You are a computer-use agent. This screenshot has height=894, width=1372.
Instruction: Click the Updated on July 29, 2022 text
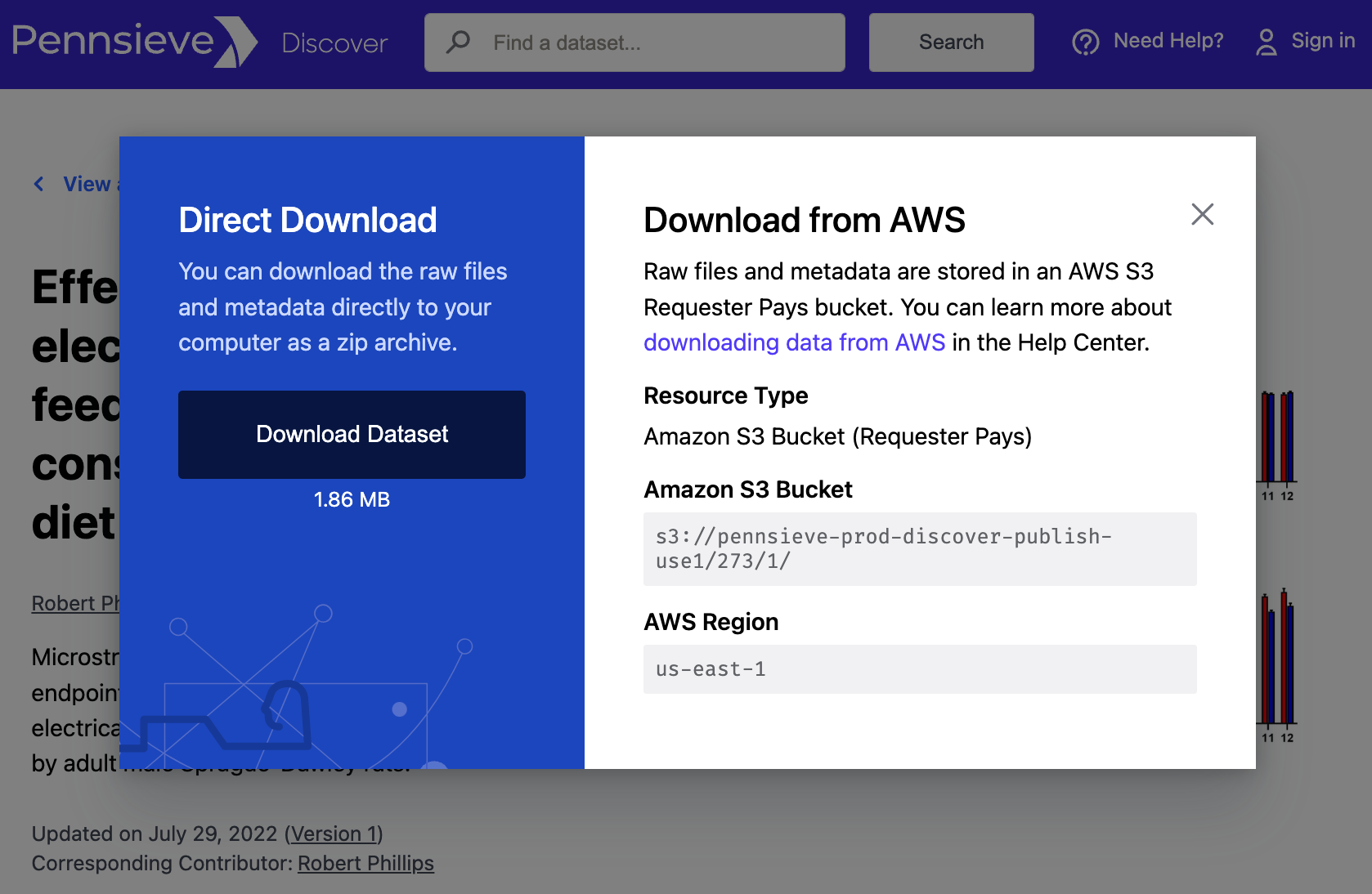(155, 834)
